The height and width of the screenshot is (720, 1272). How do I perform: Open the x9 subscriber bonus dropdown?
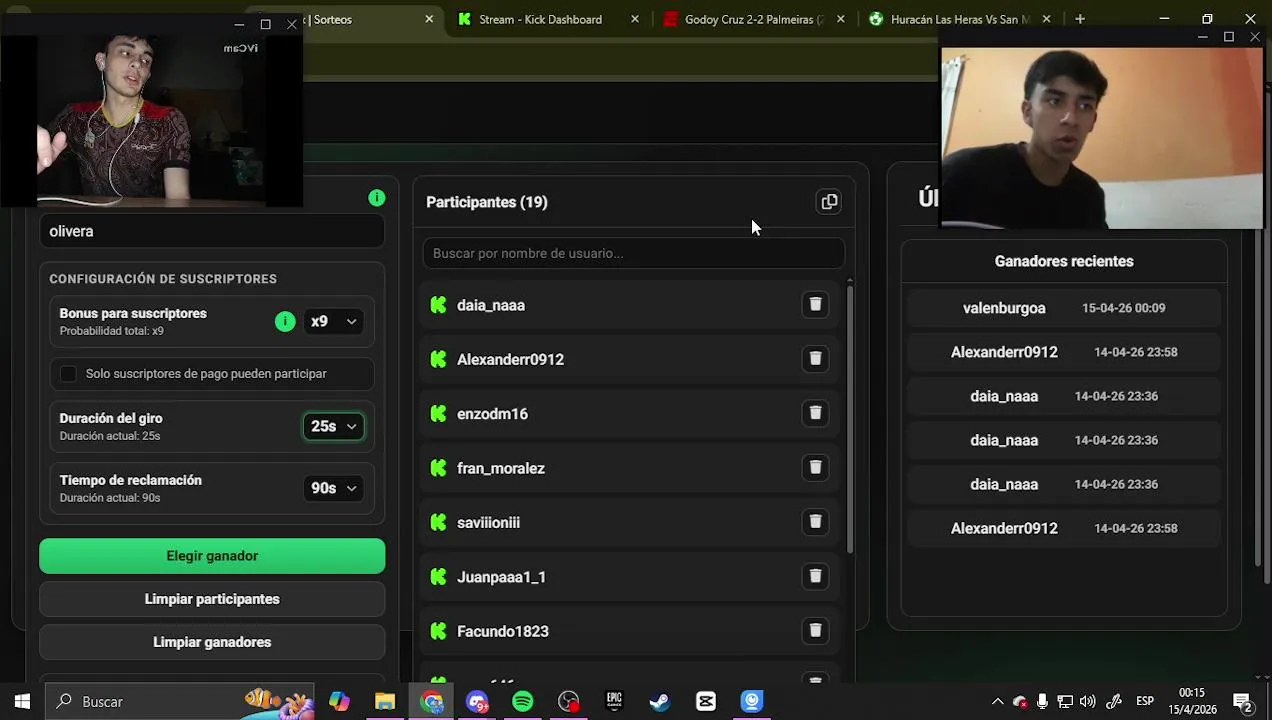coord(333,321)
